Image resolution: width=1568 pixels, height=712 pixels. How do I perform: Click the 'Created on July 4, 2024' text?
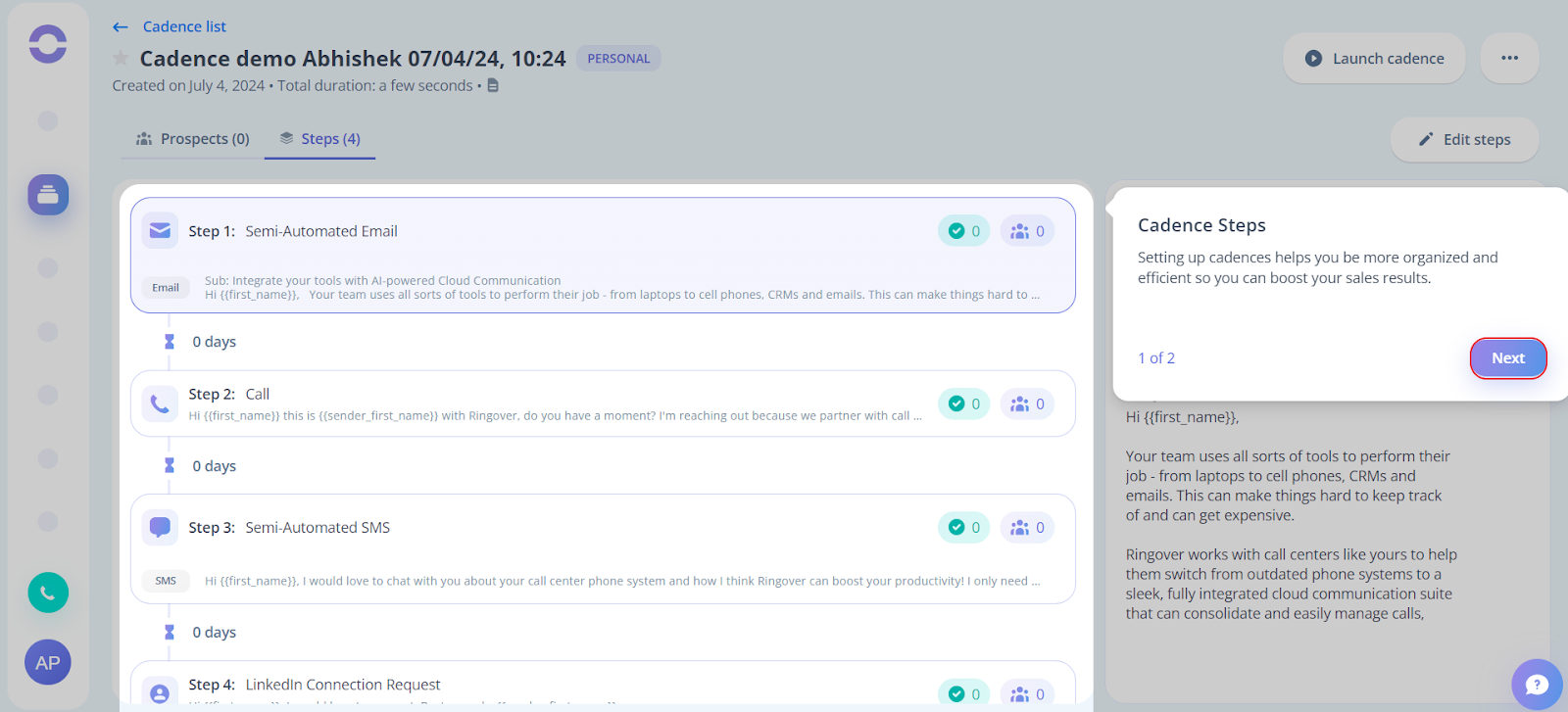pyautogui.click(x=188, y=86)
